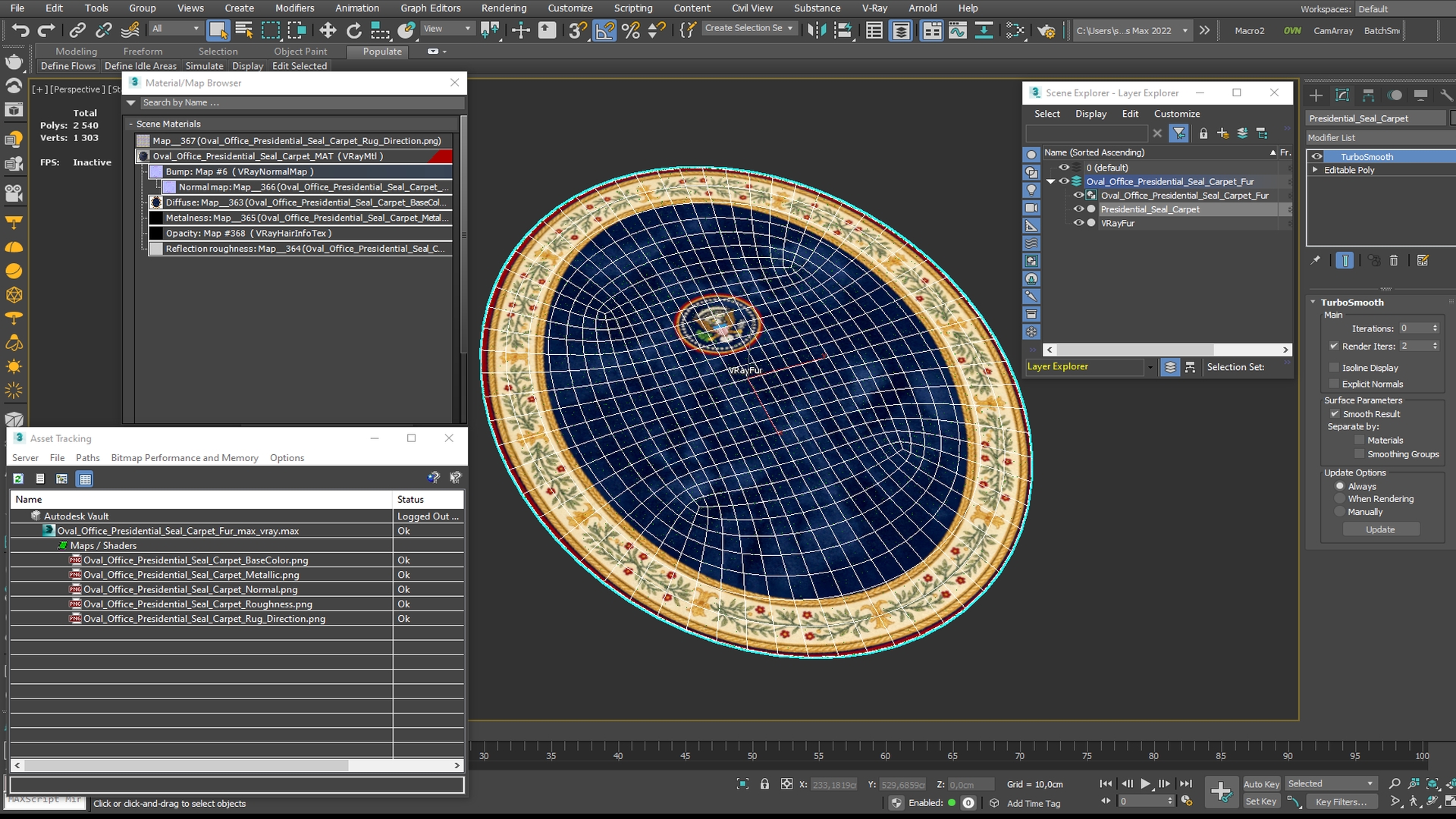Enable the Isoline Display checkbox
The width and height of the screenshot is (1456, 819).
[x=1334, y=368]
